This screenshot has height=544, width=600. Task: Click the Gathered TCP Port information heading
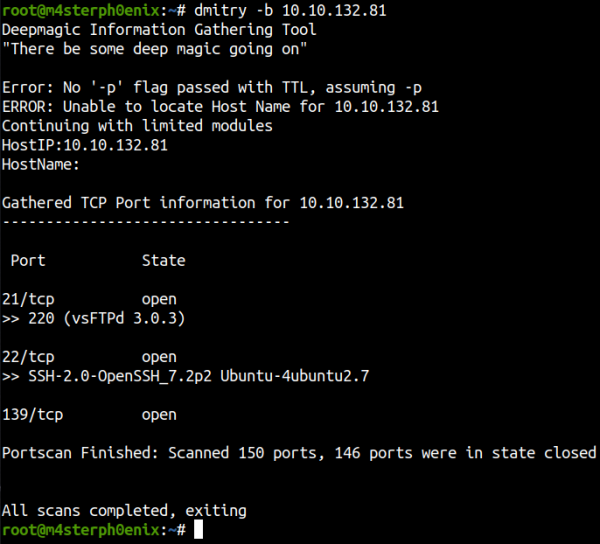pyautogui.click(x=203, y=203)
